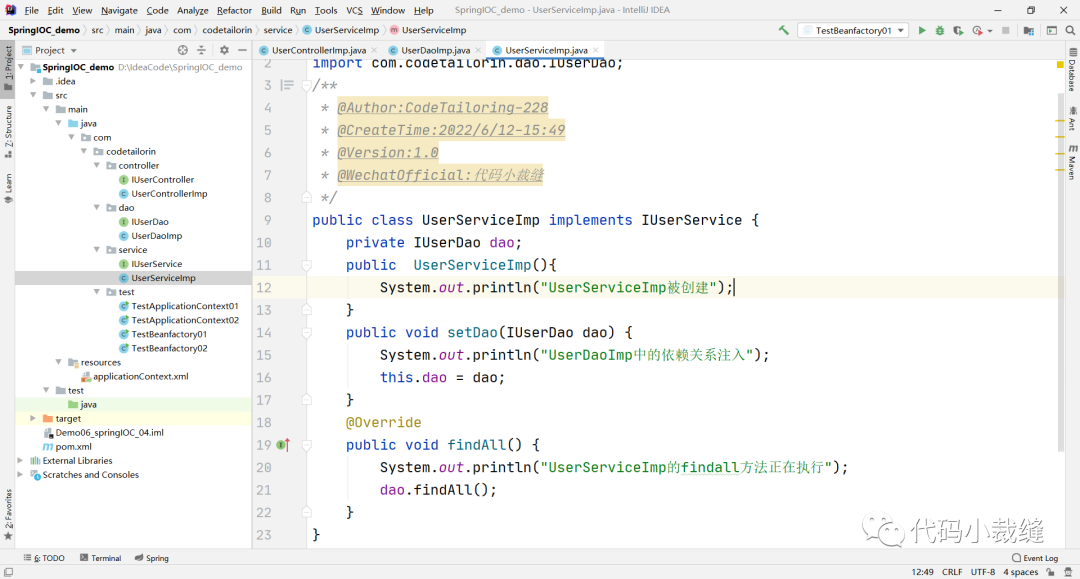This screenshot has width=1080, height=579.
Task: Open the TestBeanfactory01 run configuration dropdown
Action: [853, 31]
